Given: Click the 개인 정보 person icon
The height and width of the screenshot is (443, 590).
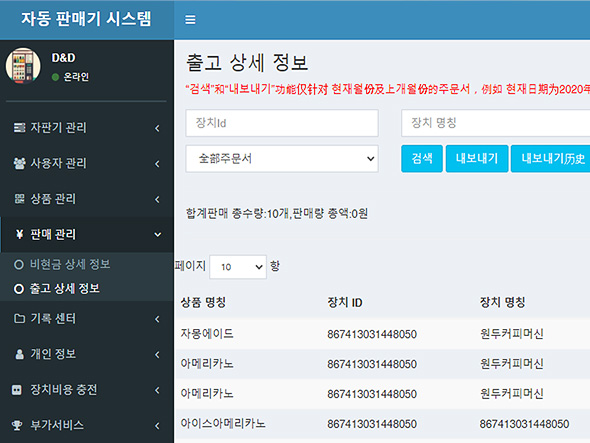Looking at the screenshot, I should pos(20,354).
